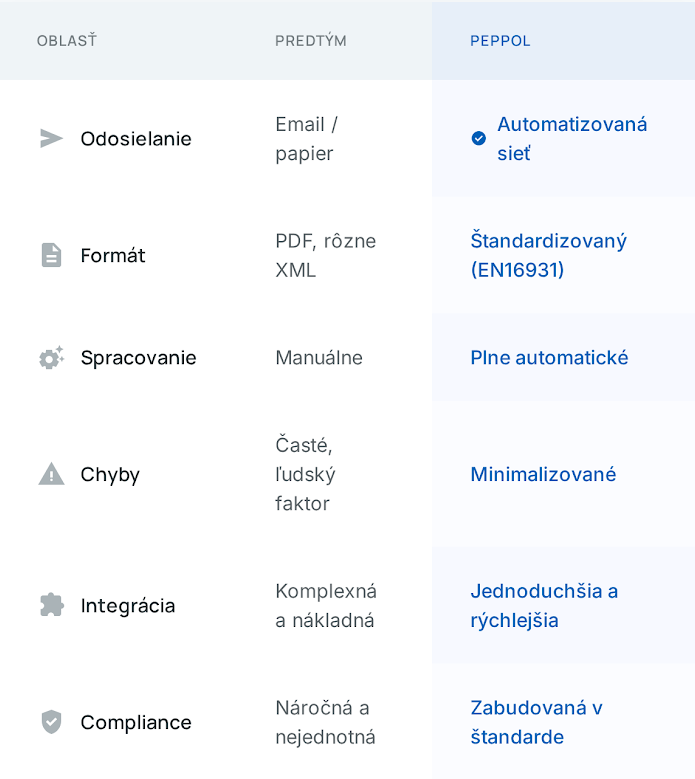Click the Compliance row label

136,722
